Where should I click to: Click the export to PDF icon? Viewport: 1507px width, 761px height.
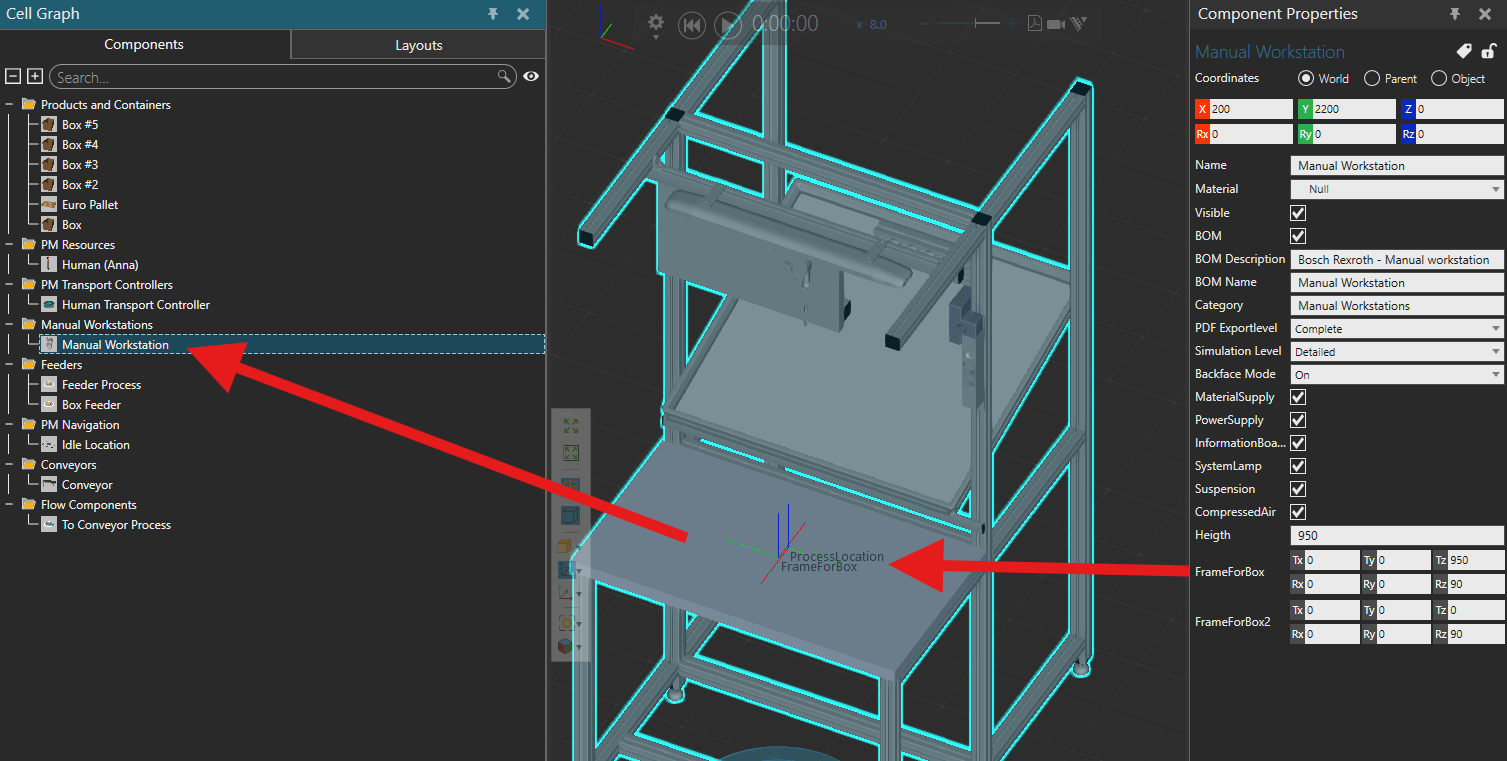(x=1035, y=24)
